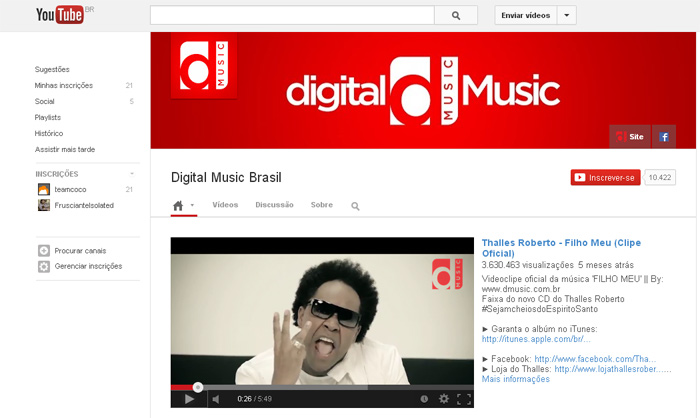The width and height of the screenshot is (700, 418).
Task: Switch to the Vídeos tab
Action: (x=225, y=205)
